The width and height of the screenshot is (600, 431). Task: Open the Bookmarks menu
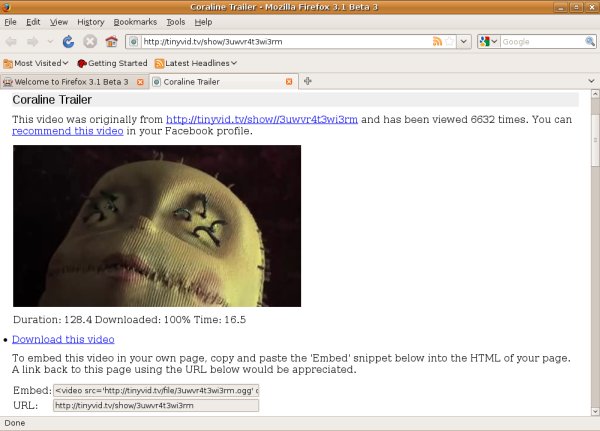tap(135, 22)
